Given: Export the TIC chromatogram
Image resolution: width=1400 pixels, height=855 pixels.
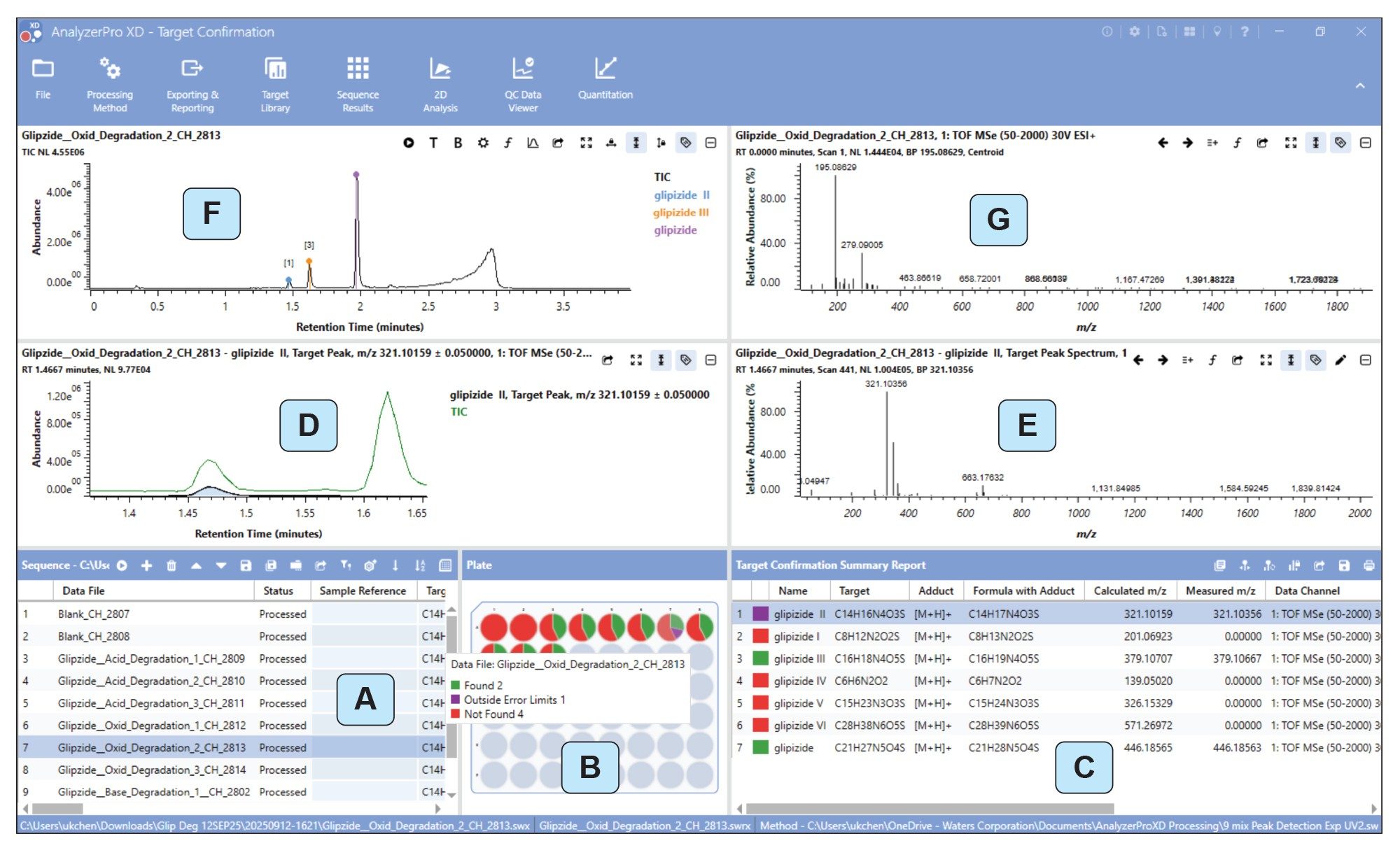Looking at the screenshot, I should click(558, 142).
